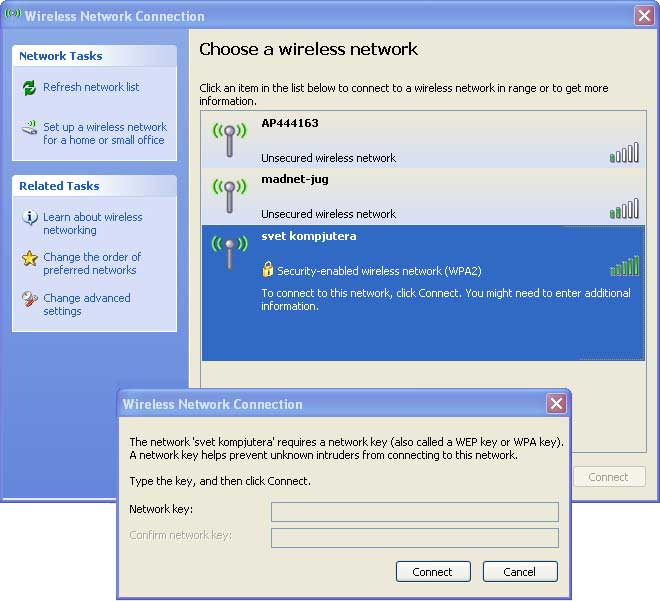Click the antenna icon of AP444163 network
The height and width of the screenshot is (601, 660).
tap(229, 139)
